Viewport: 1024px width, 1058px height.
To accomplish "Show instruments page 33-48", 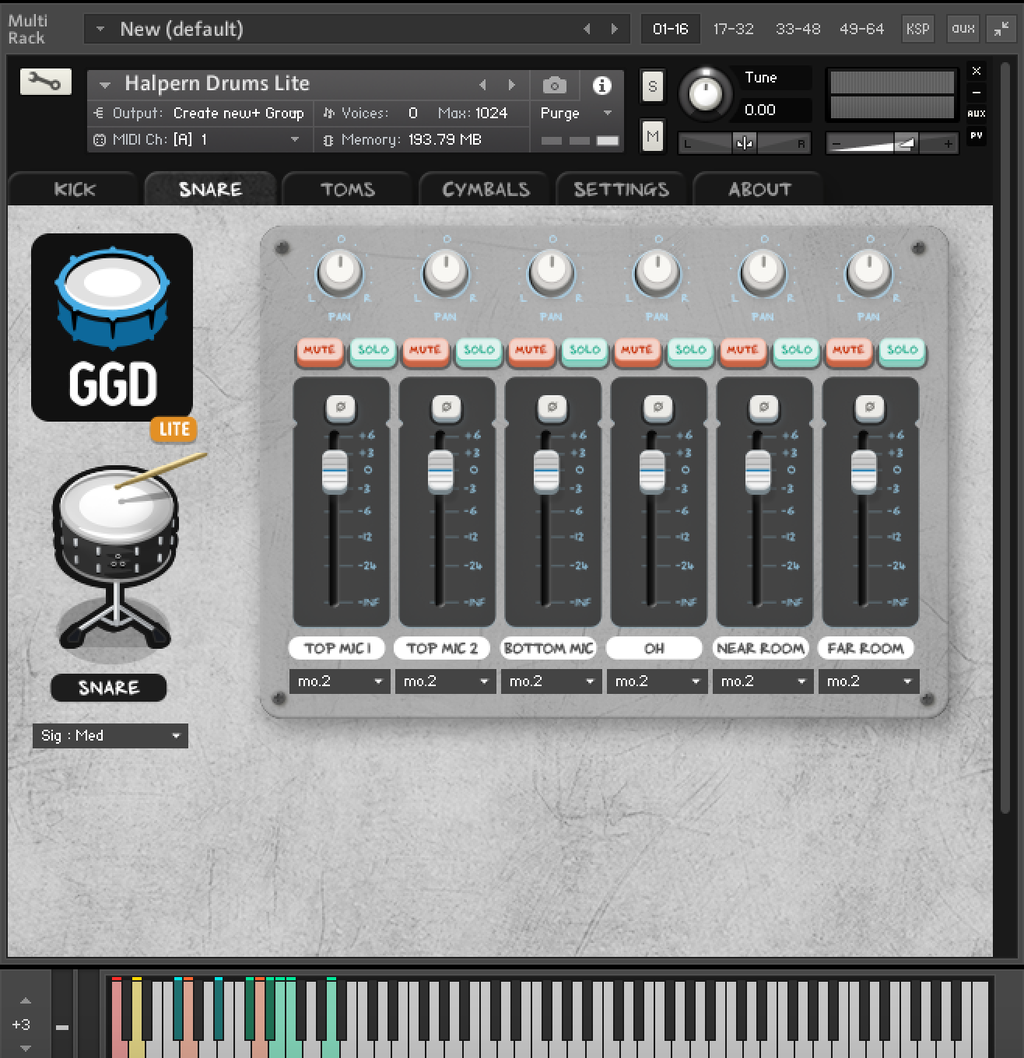I will 797,29.
